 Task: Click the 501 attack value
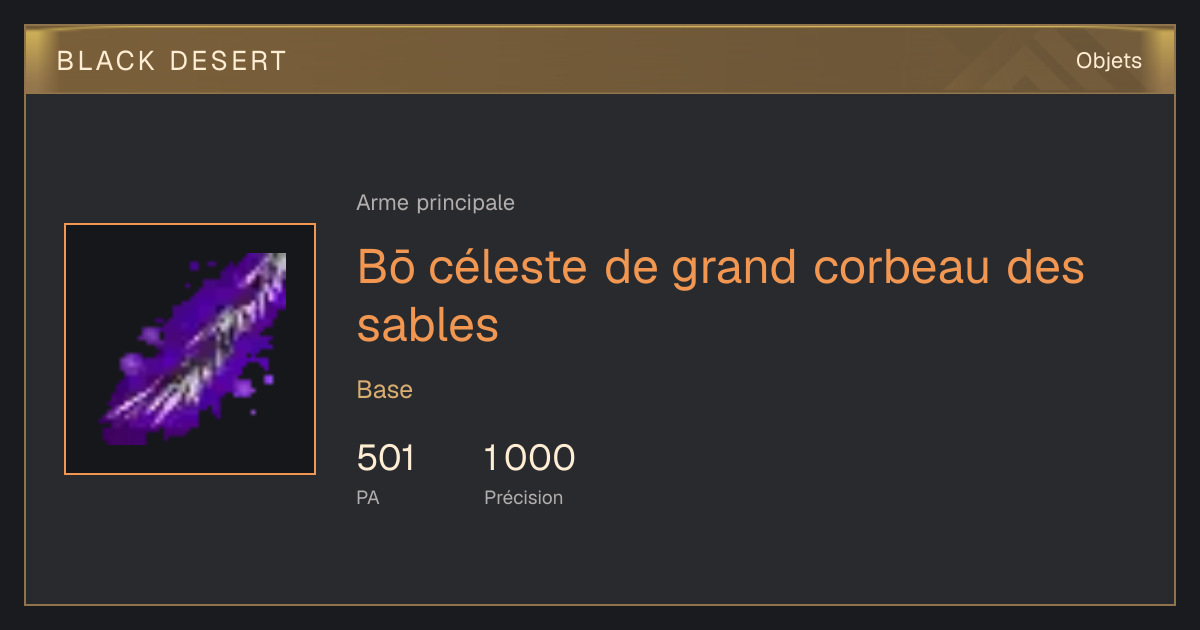(x=385, y=458)
